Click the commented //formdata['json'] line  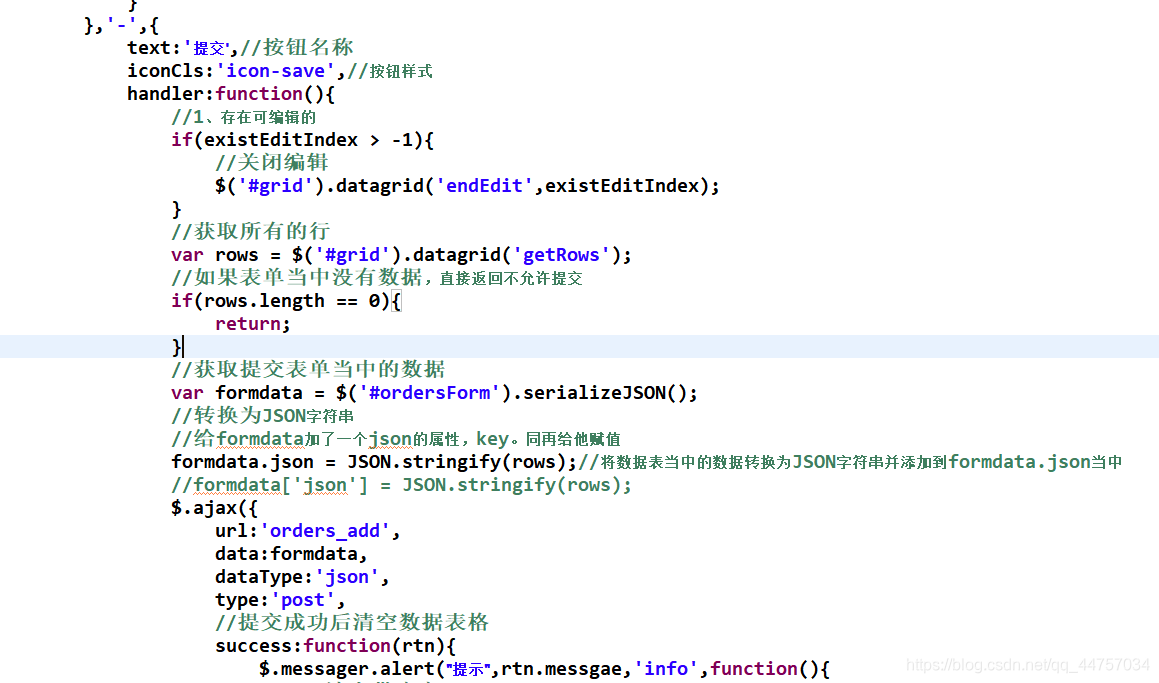click(x=401, y=485)
